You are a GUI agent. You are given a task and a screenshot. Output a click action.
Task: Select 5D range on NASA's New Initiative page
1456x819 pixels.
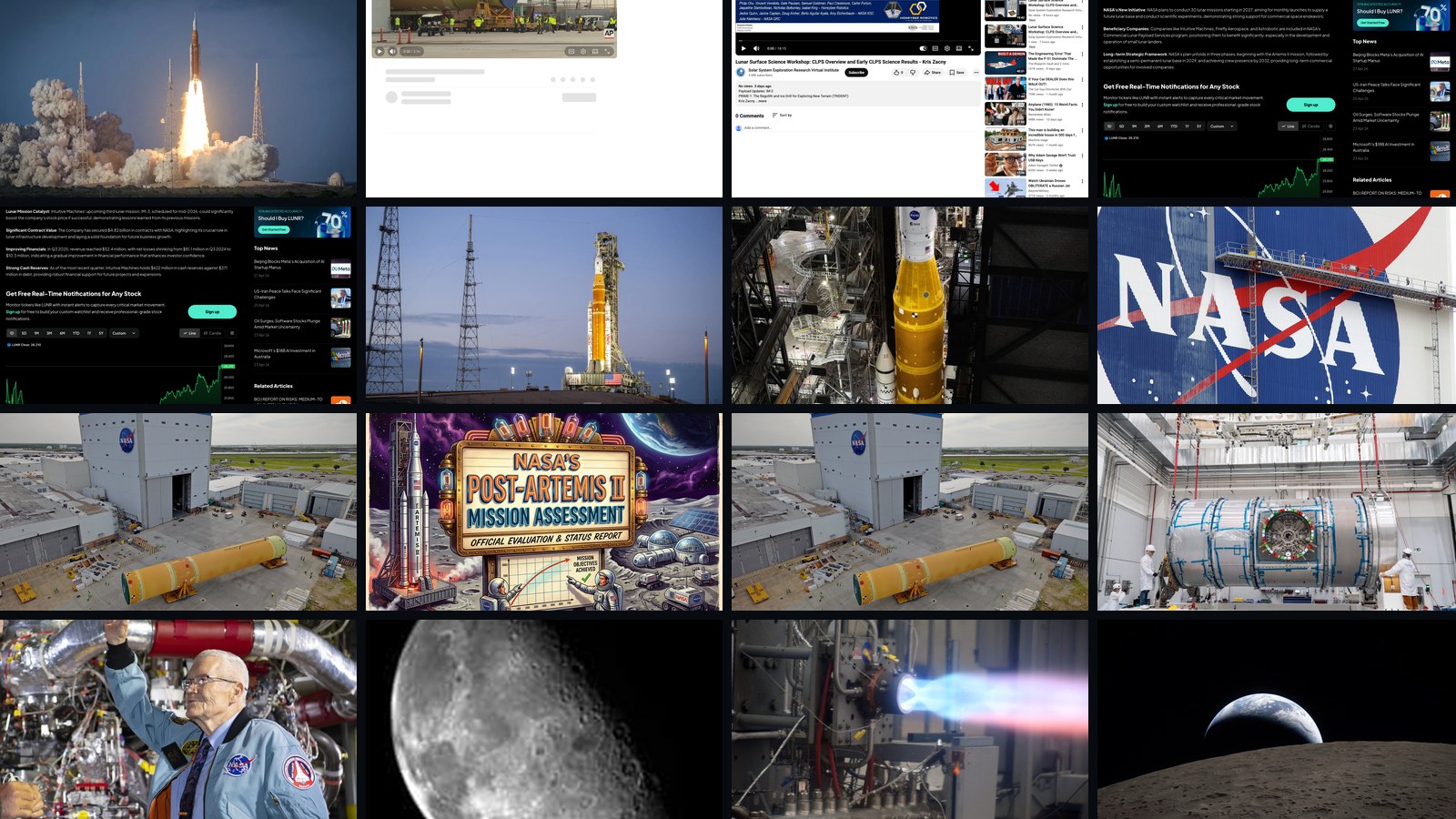[1121, 126]
